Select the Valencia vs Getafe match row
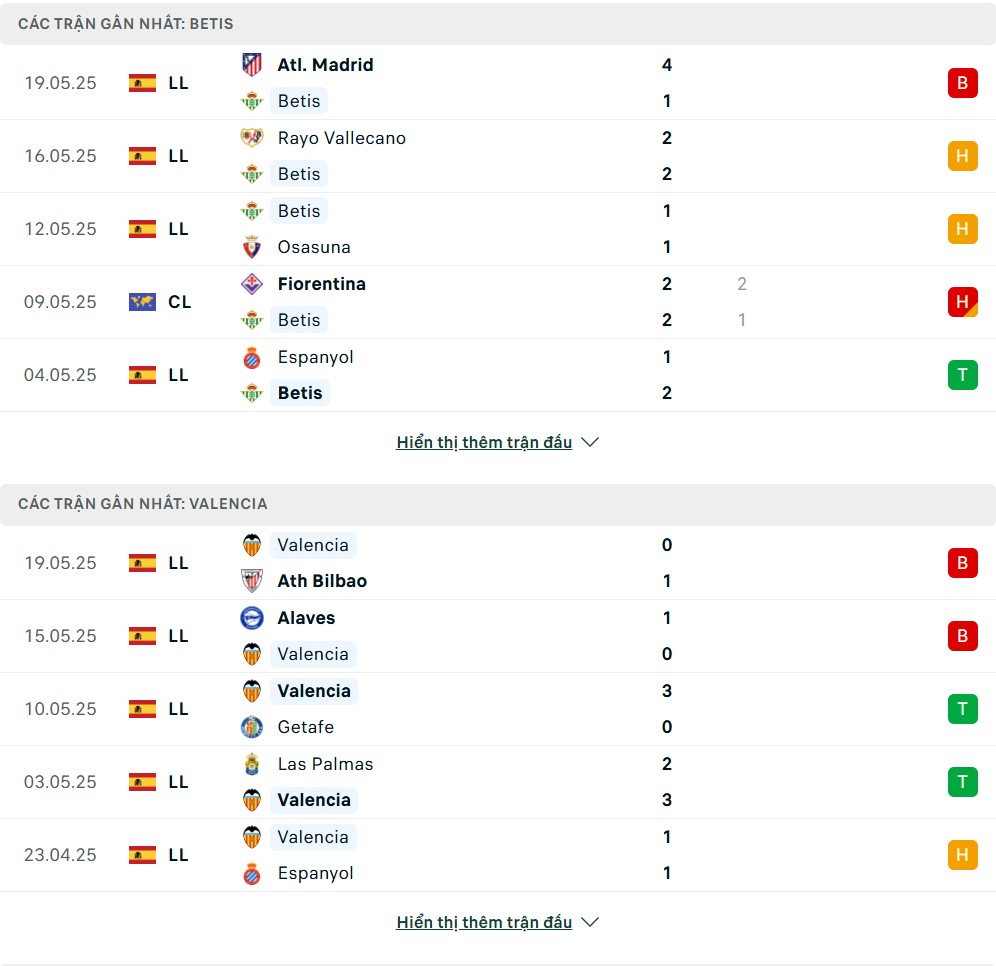Screen dimensions: 996x966 (x=498, y=709)
